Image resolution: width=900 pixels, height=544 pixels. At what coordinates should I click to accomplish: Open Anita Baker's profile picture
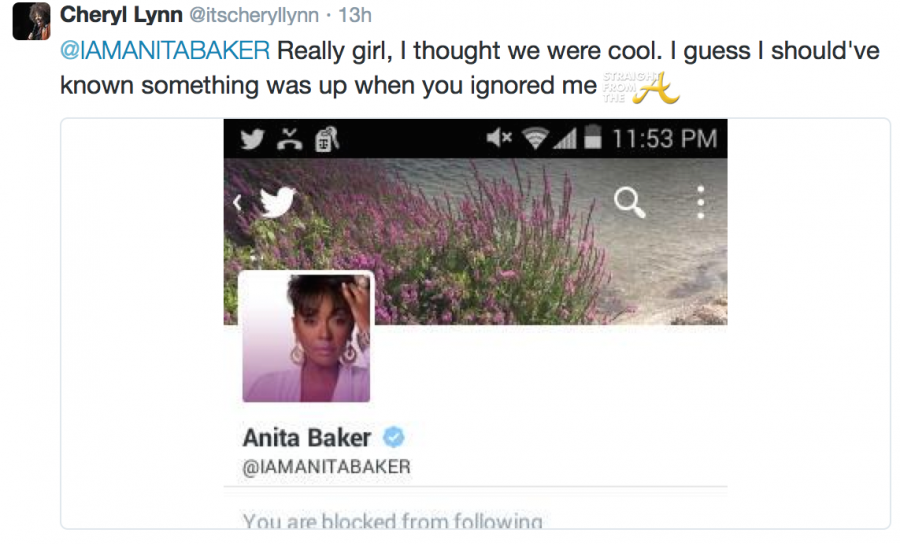tap(306, 337)
